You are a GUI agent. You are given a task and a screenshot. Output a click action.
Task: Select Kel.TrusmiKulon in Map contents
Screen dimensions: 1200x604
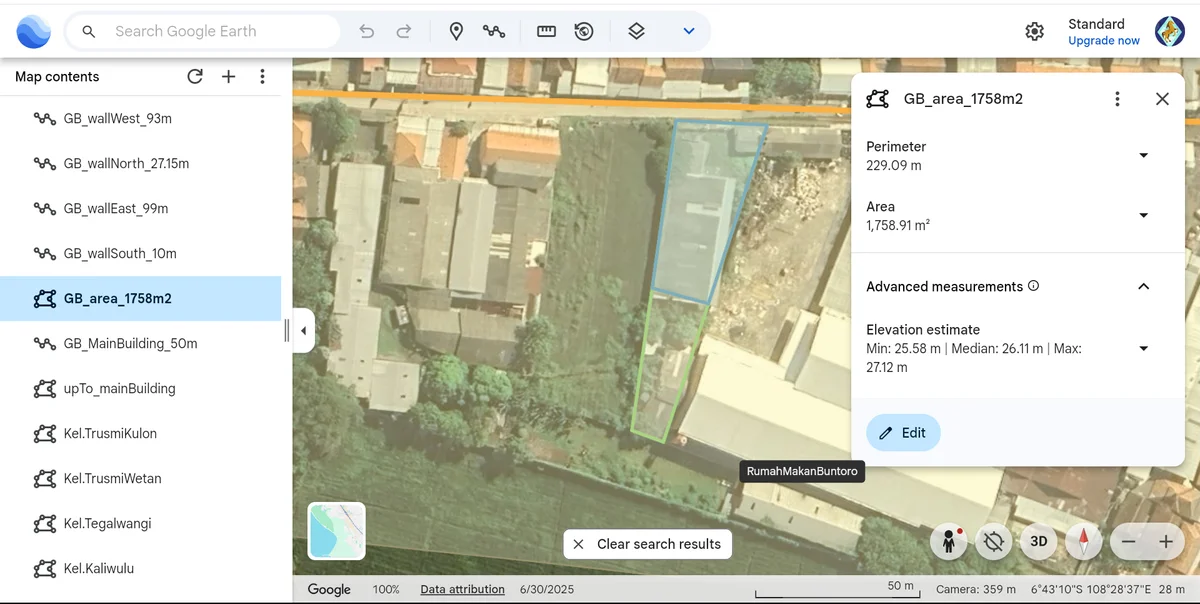point(110,434)
